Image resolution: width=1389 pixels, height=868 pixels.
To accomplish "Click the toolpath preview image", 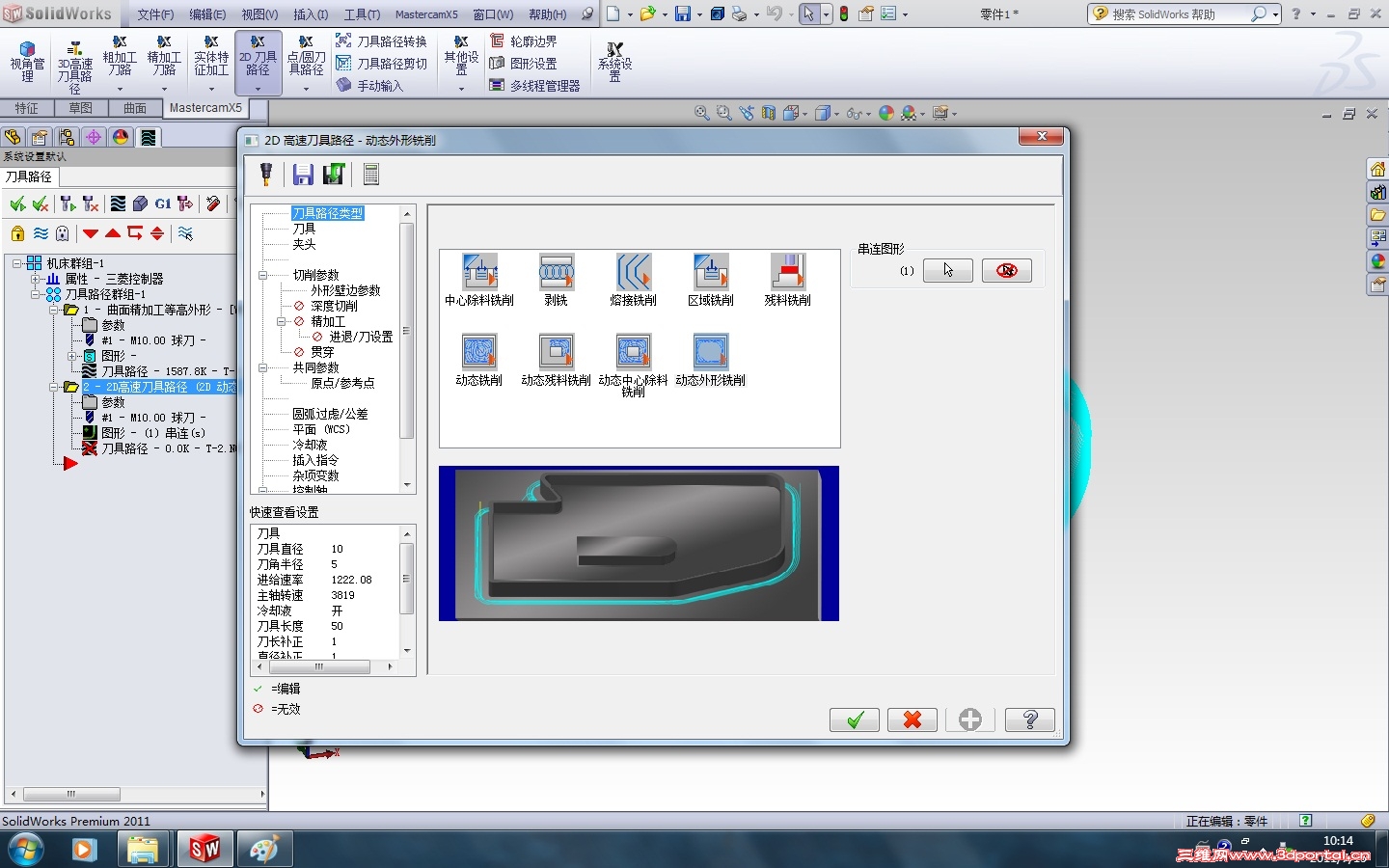I will [x=639, y=543].
